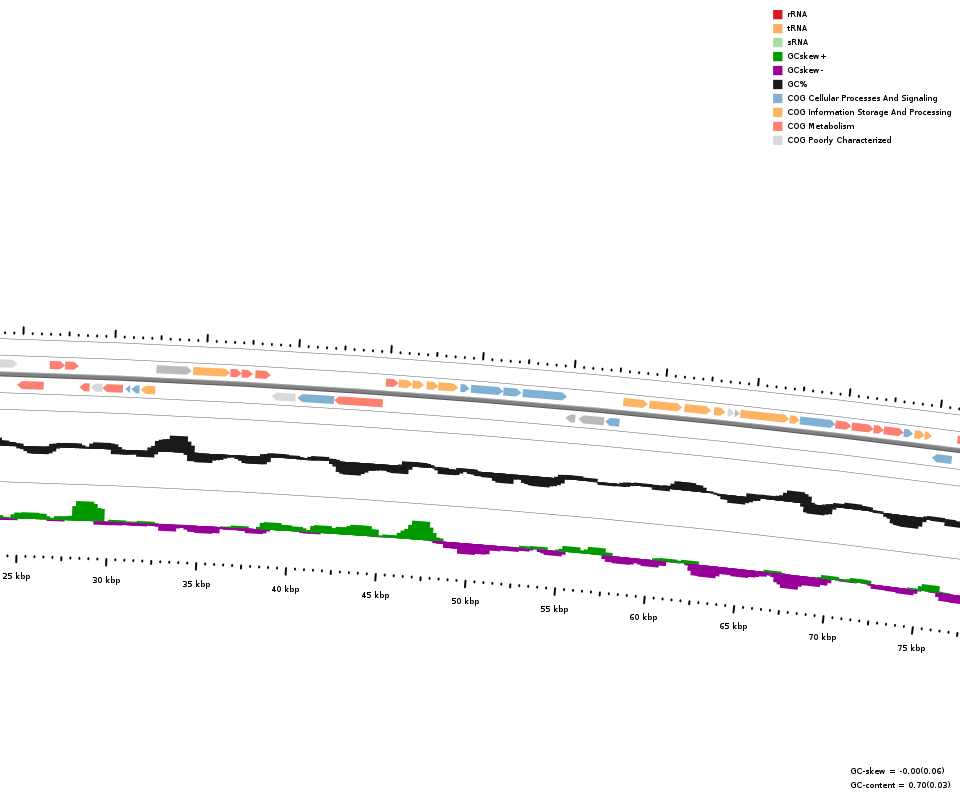Screen dimensions: 960x800
Task: Click the 'GCskew-' legend label
Action: 805,70
